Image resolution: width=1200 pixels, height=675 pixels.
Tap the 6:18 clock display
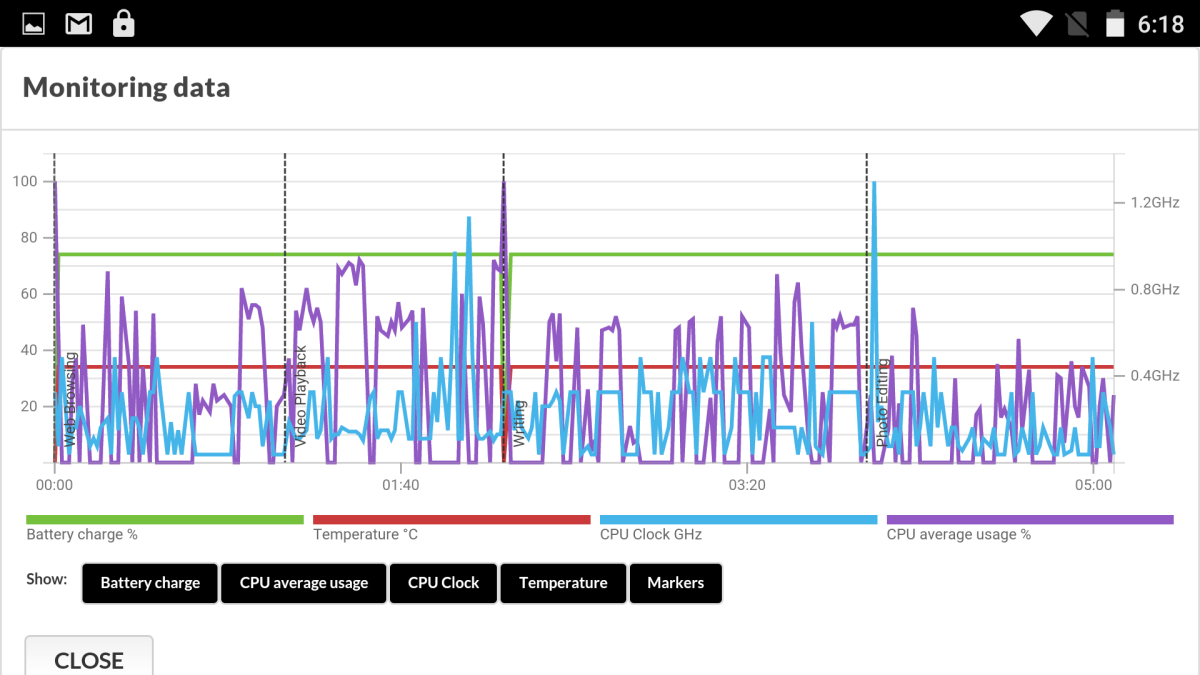pyautogui.click(x=1160, y=24)
